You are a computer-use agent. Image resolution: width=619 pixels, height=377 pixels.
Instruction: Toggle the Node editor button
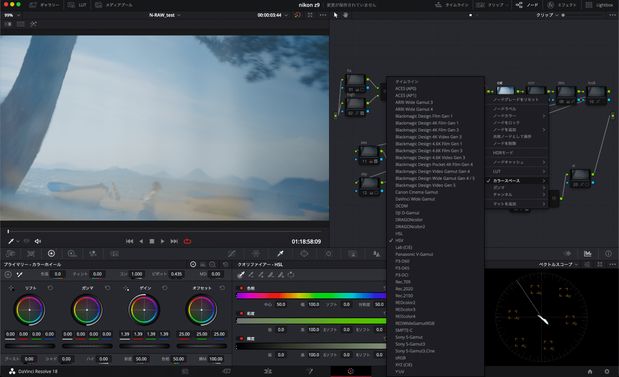tap(527, 5)
